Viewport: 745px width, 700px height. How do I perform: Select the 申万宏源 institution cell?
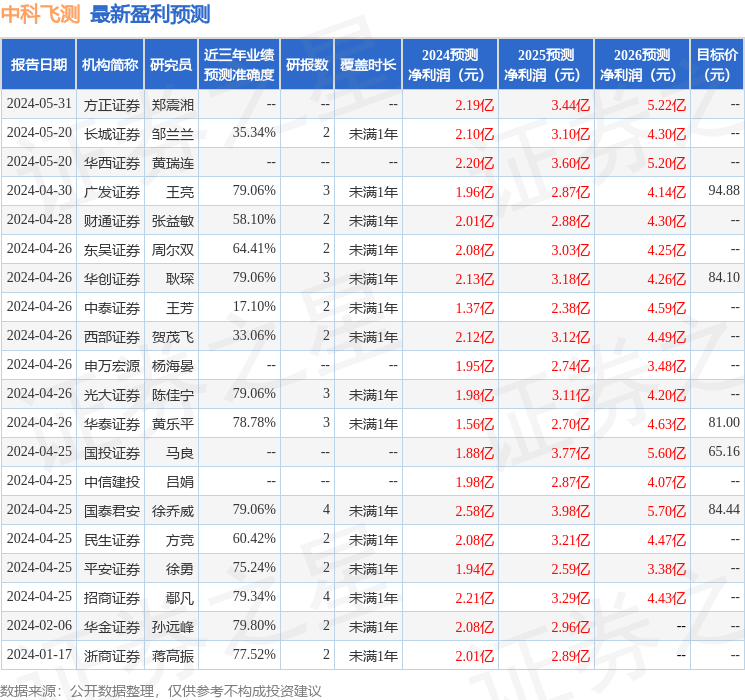coord(112,366)
